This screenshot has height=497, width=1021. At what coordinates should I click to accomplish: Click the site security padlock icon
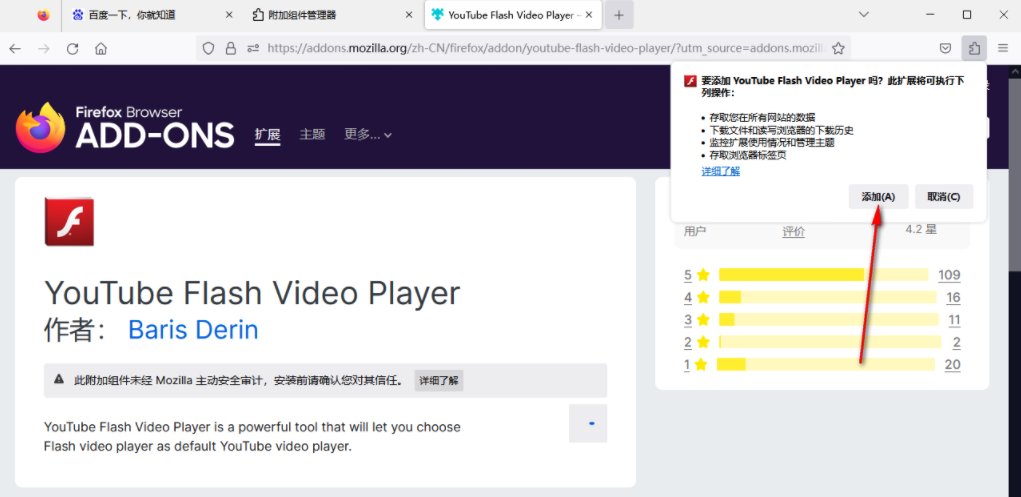pos(230,48)
